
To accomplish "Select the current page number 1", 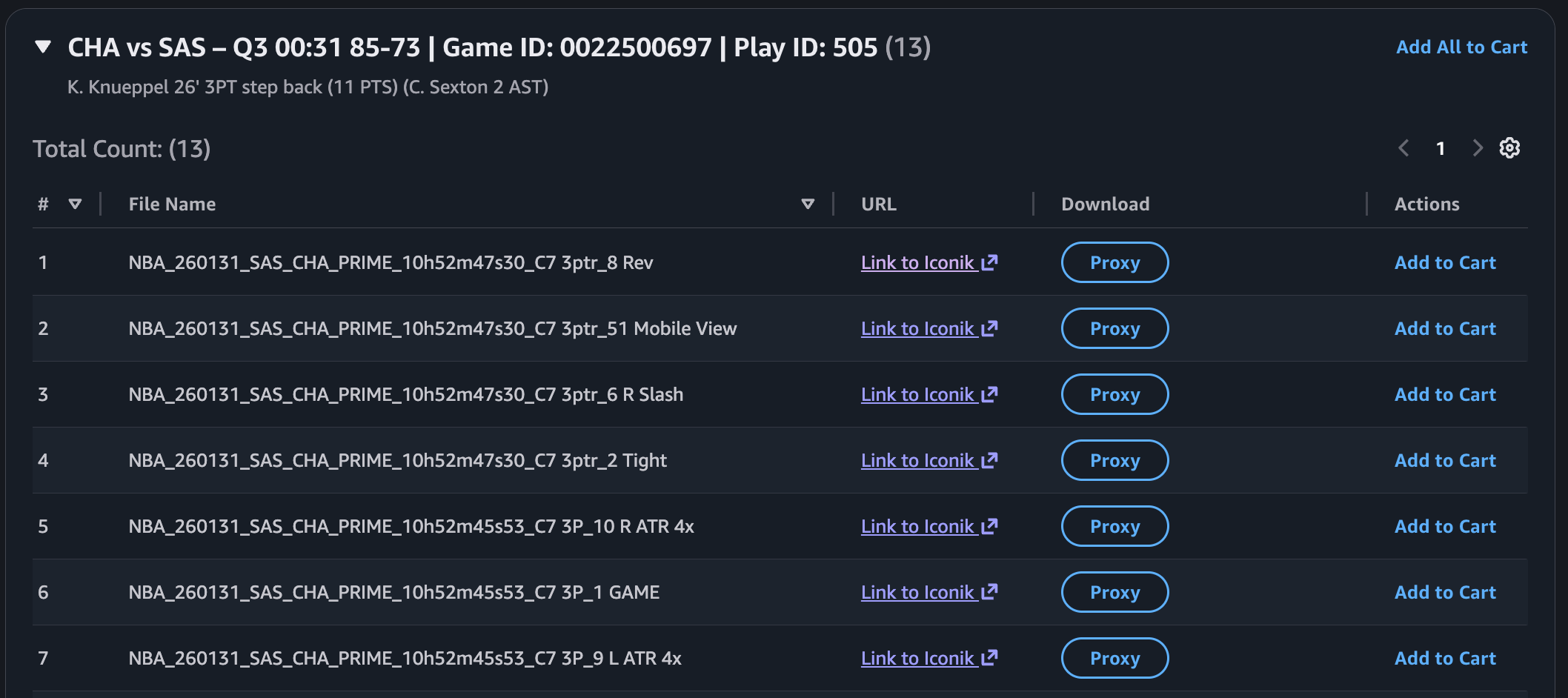I will 1441,148.
